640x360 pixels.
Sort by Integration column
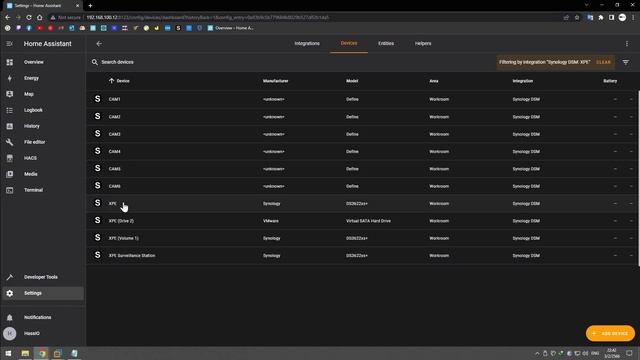(522, 81)
